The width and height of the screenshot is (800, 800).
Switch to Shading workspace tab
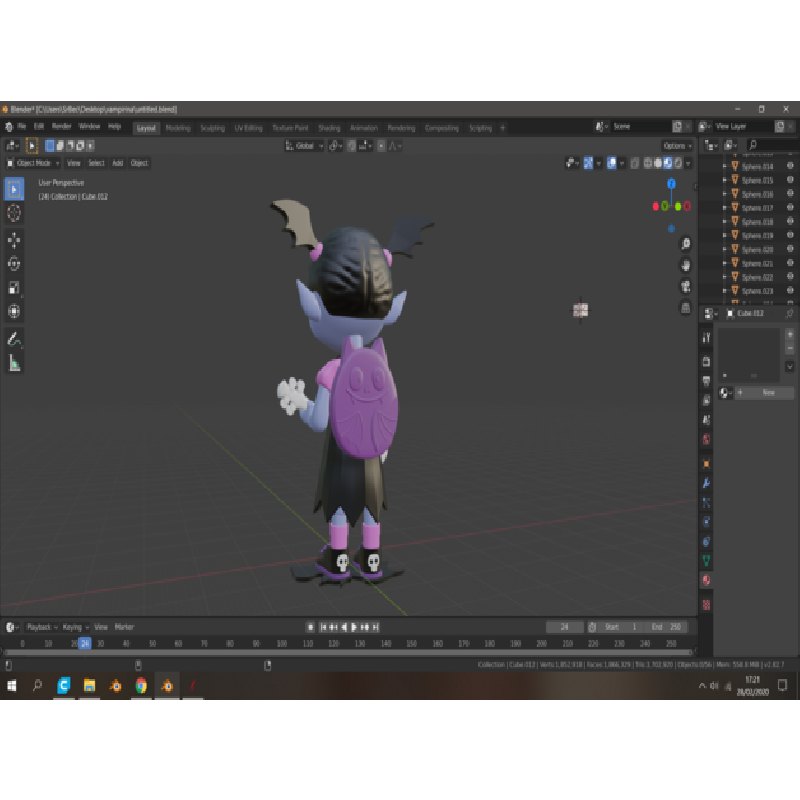329,128
